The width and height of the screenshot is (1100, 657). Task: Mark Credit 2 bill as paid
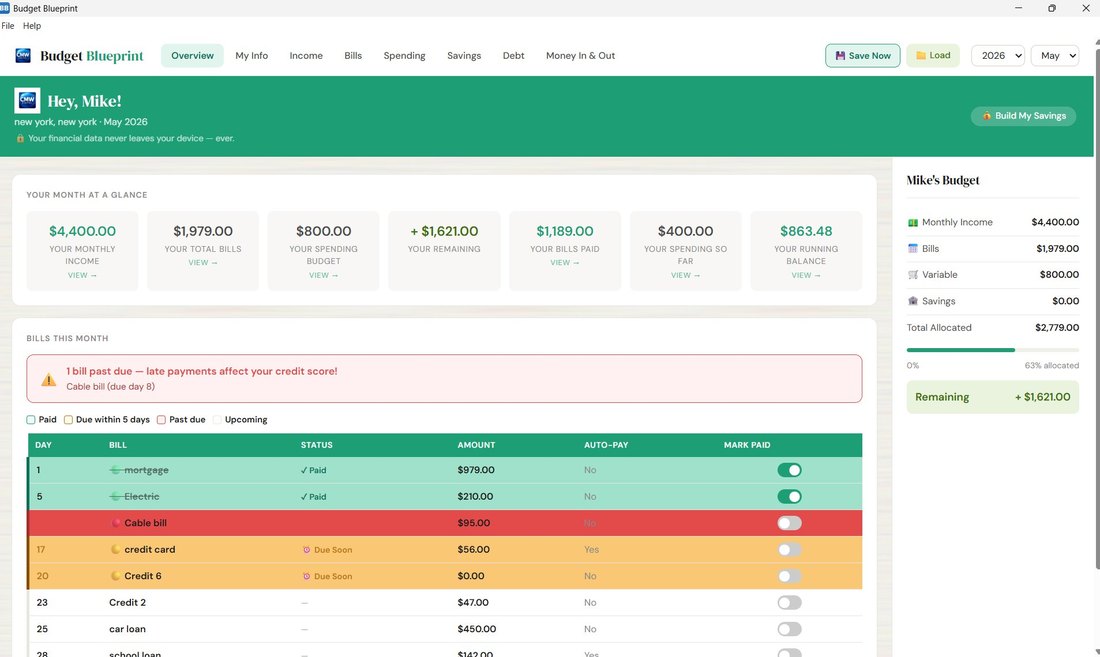click(x=789, y=602)
